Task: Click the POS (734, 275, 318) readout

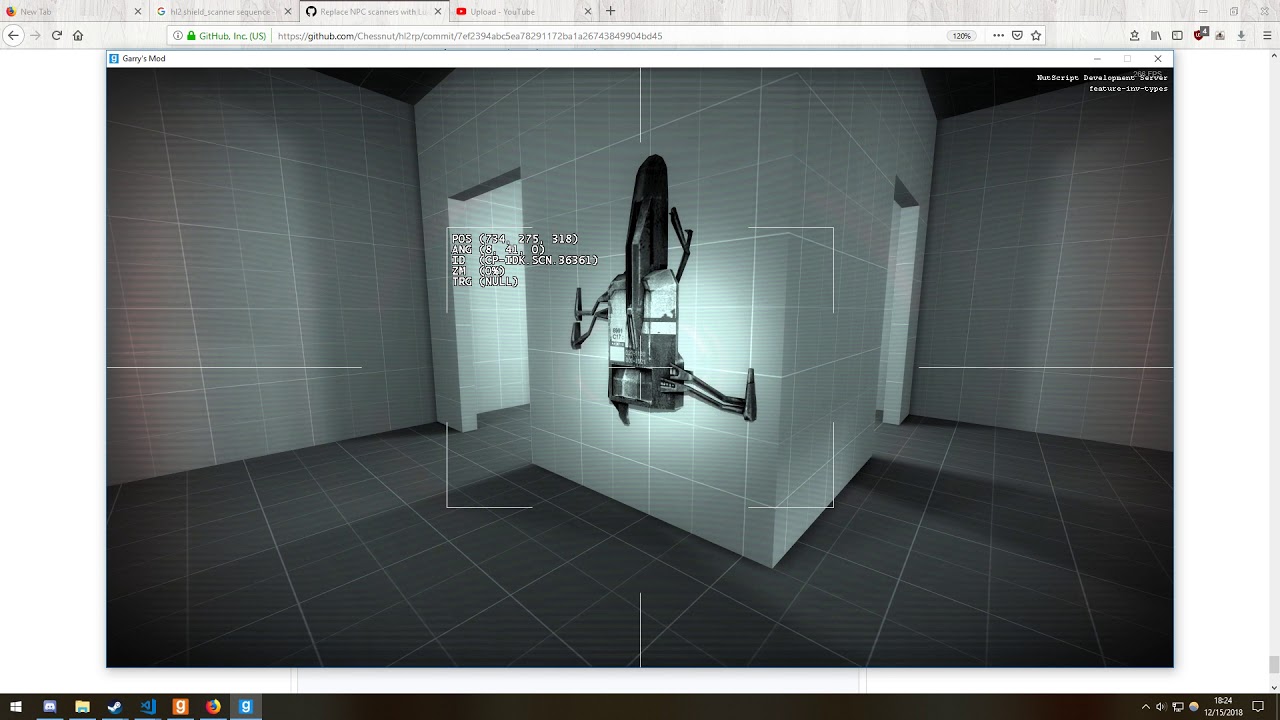Action: [x=515, y=239]
